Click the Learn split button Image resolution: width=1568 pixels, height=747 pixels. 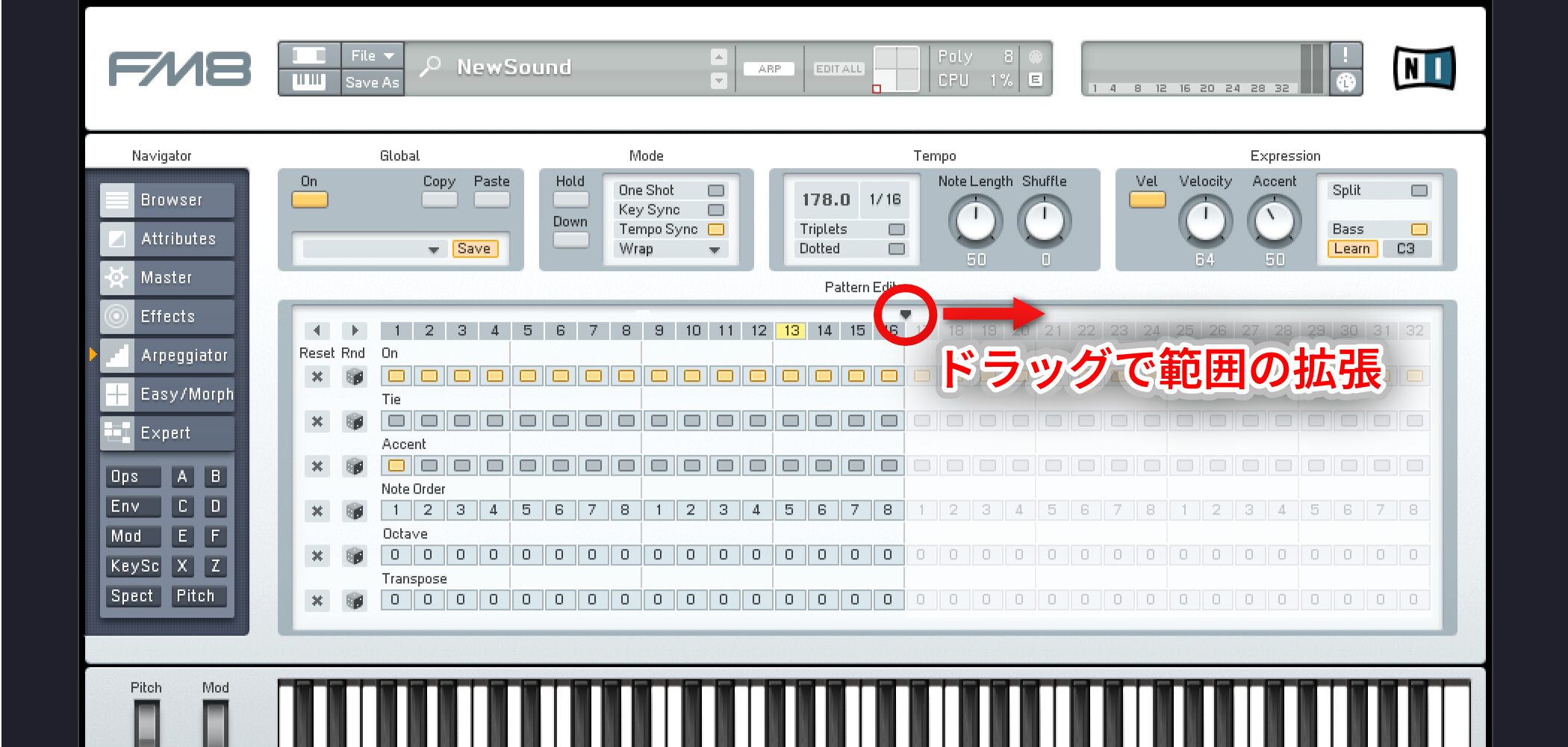[1352, 249]
